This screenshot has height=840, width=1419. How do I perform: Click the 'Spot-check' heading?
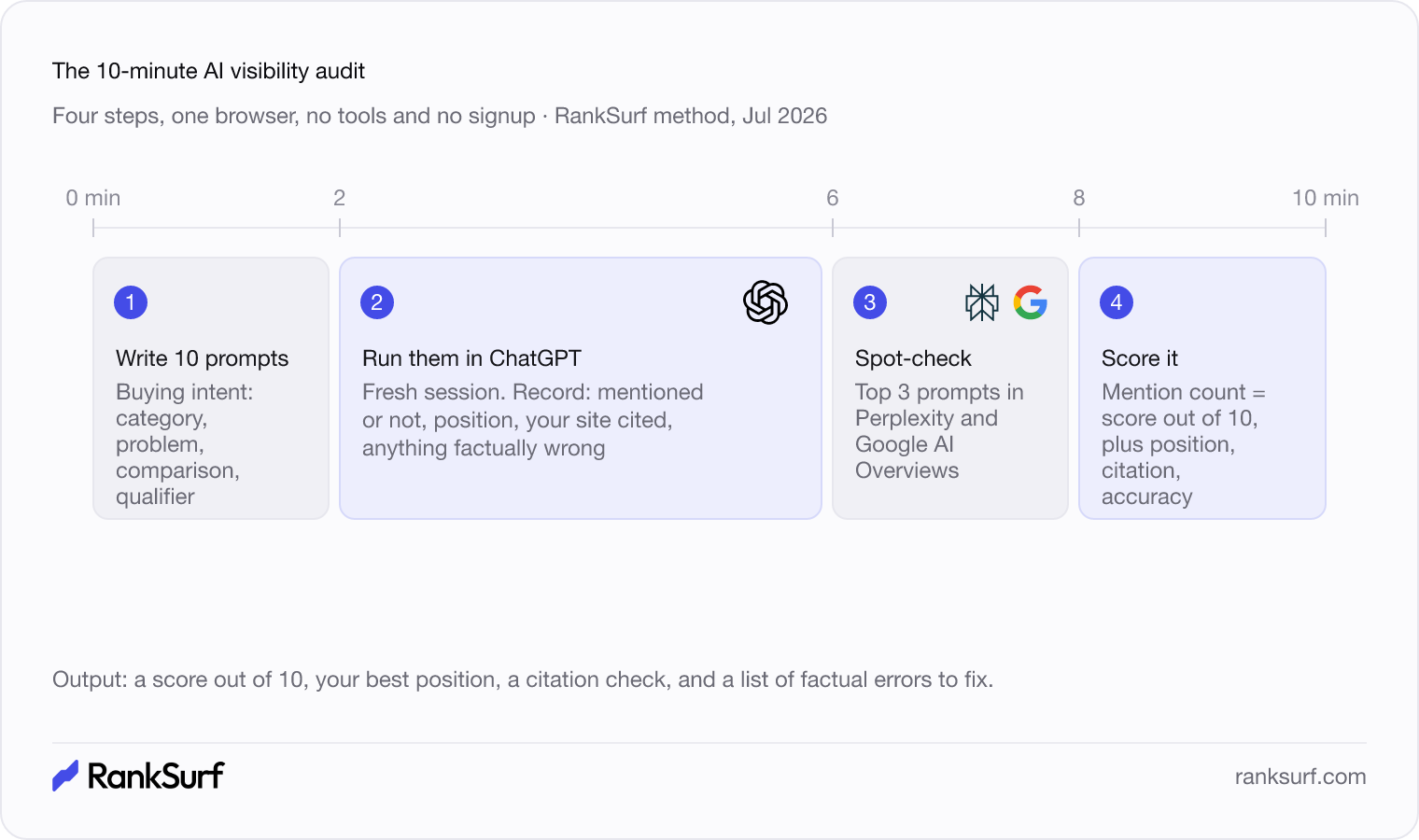point(913,358)
